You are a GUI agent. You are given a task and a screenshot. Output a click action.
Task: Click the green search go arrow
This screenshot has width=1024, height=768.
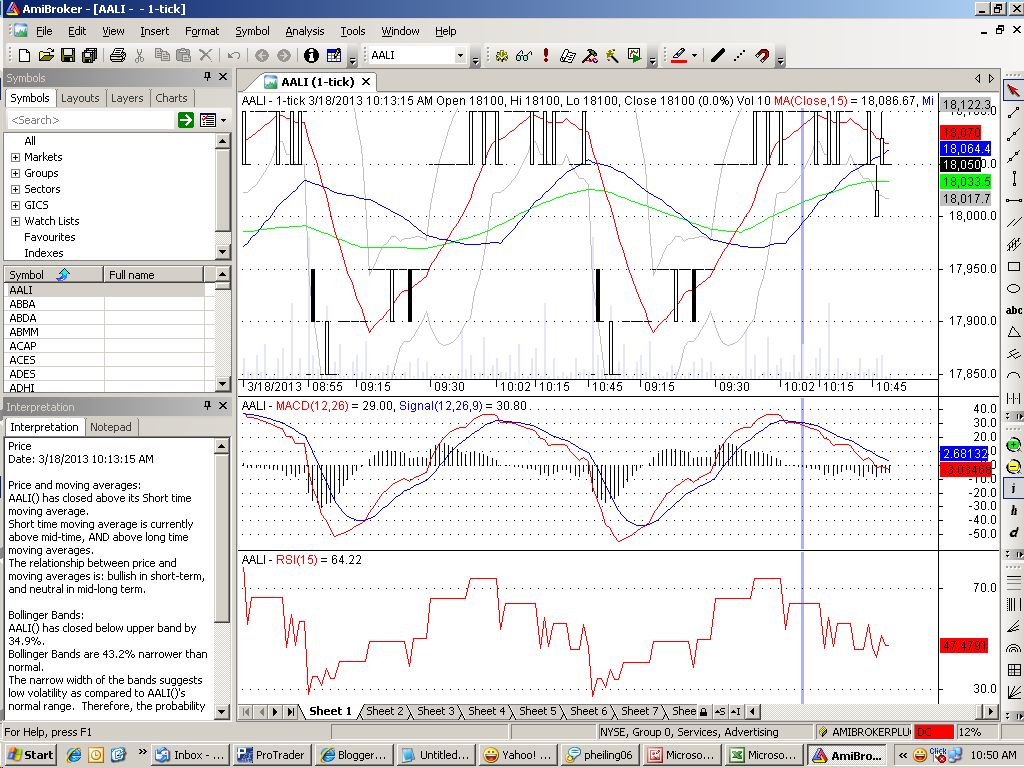(185, 120)
